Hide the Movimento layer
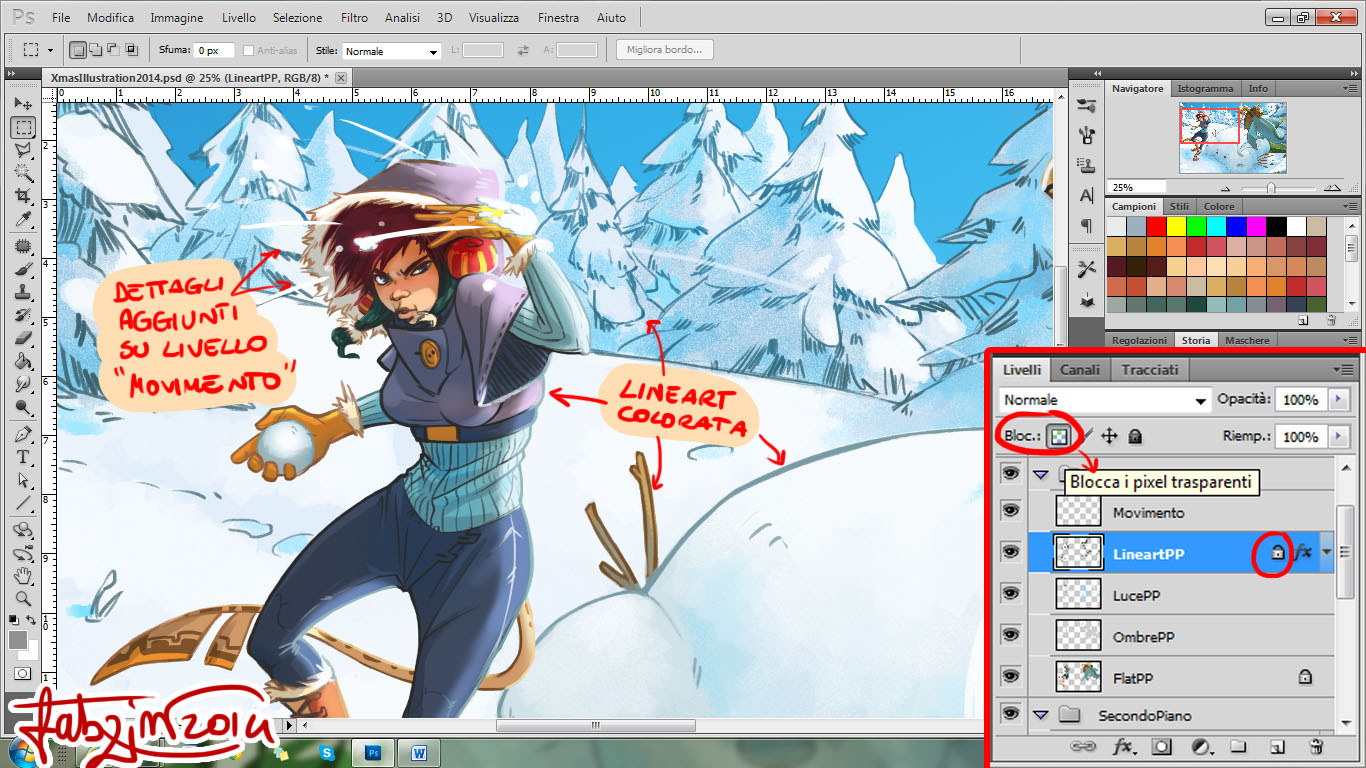 tap(1011, 512)
